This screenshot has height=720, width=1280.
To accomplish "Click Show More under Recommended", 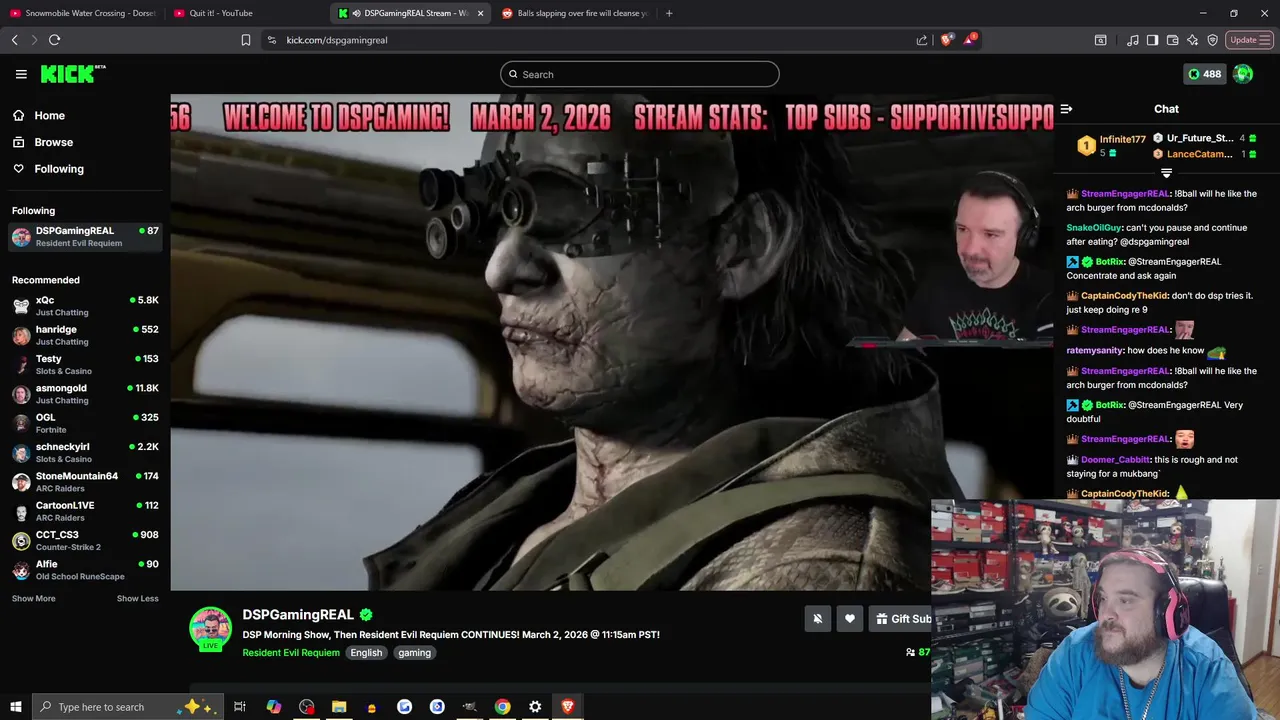I will (x=33, y=598).
